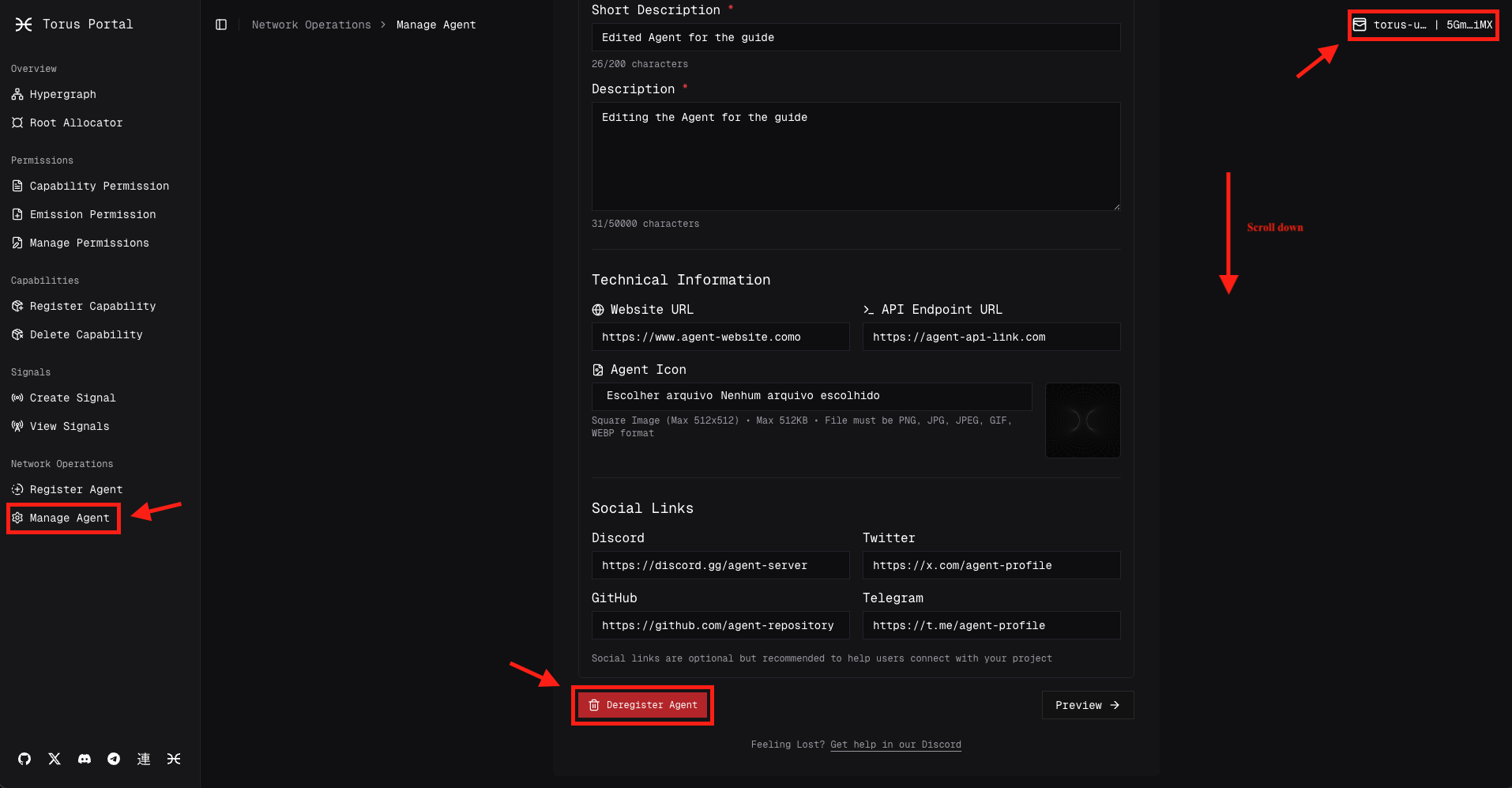Viewport: 1512px width, 788px height.
Task: Select Register Agent in the sidebar
Action: click(75, 489)
